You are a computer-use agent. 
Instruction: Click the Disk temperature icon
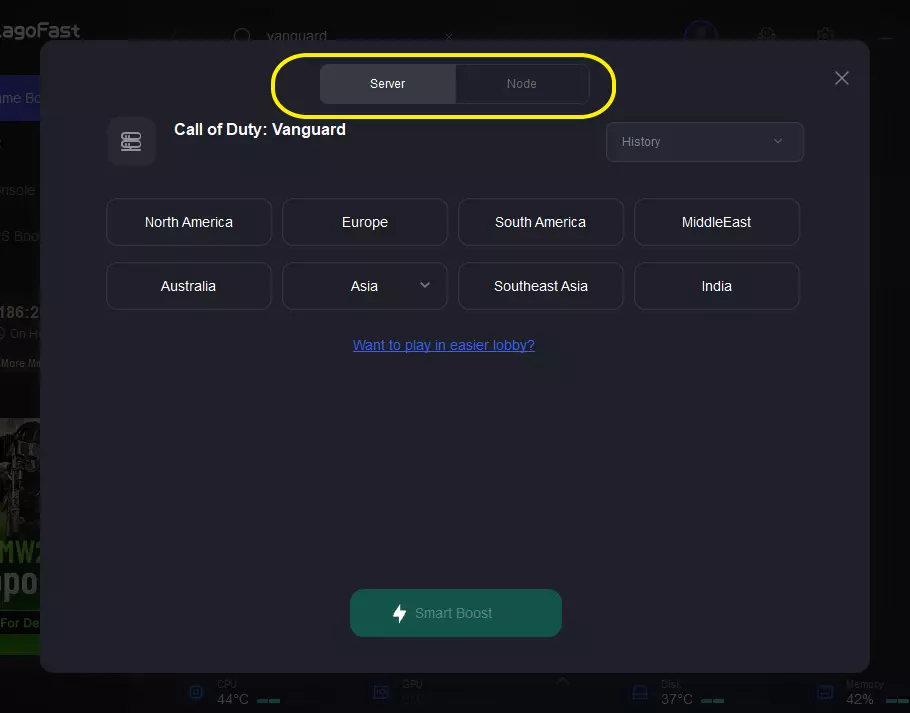click(x=642, y=692)
